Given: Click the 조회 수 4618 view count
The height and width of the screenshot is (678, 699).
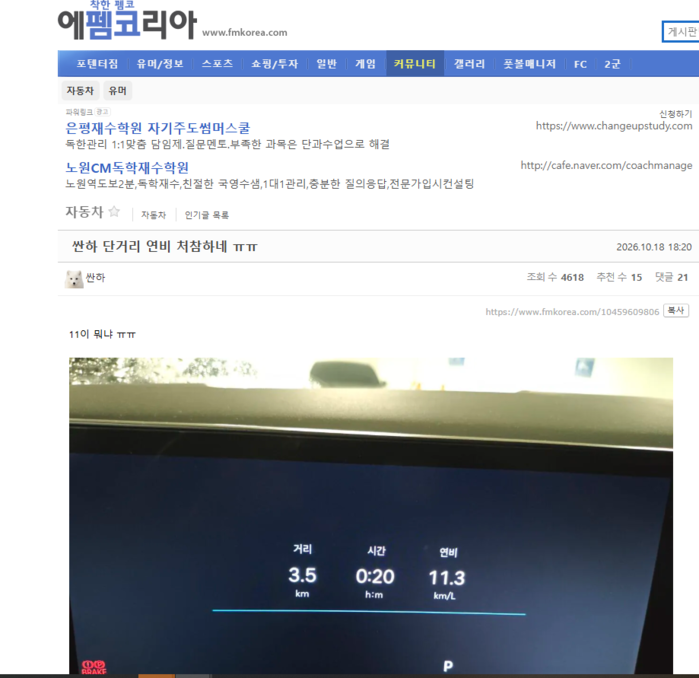Looking at the screenshot, I should [x=555, y=277].
